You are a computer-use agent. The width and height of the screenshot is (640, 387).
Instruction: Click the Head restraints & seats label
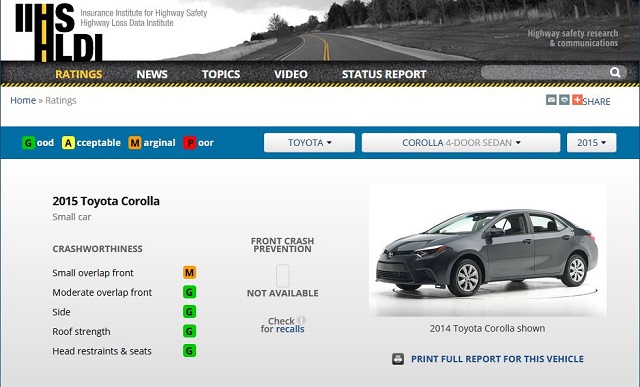(102, 351)
